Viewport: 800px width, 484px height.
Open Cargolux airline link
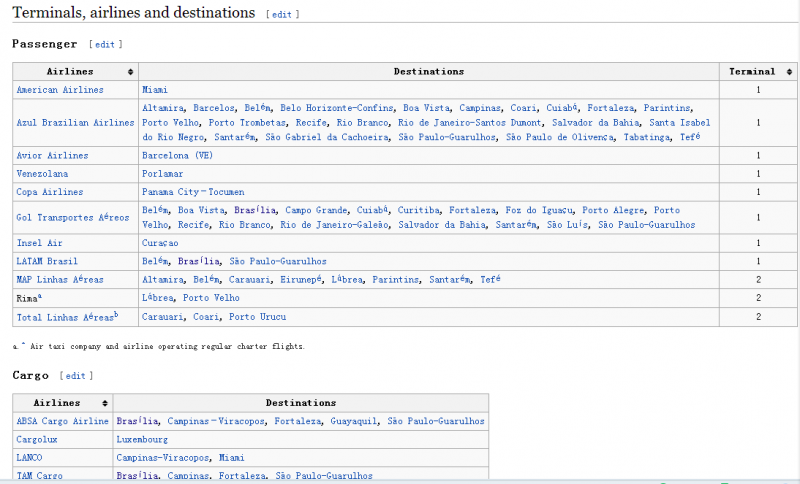[37, 440]
